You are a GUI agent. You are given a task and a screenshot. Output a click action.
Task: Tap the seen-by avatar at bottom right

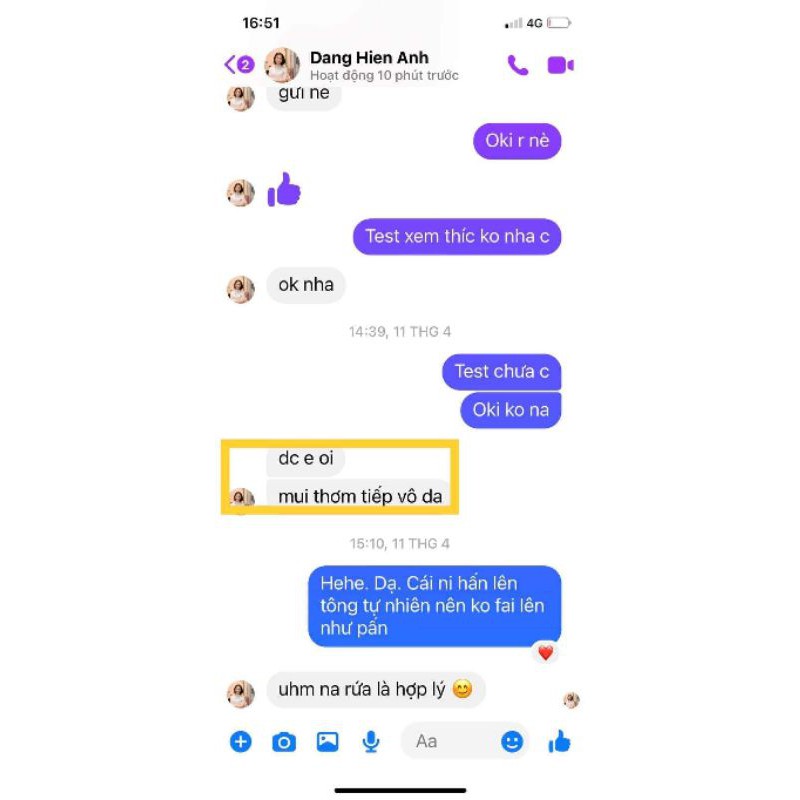point(571,700)
